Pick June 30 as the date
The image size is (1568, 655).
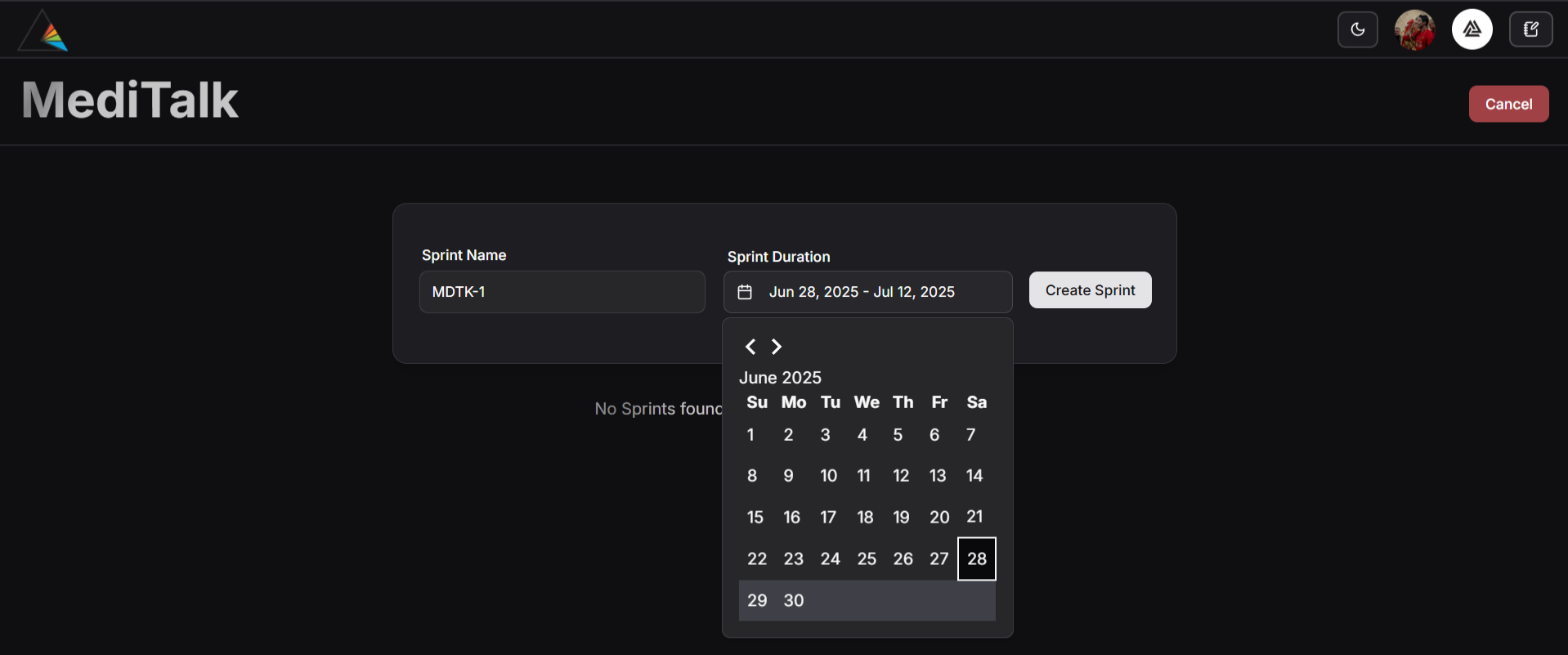coord(793,600)
